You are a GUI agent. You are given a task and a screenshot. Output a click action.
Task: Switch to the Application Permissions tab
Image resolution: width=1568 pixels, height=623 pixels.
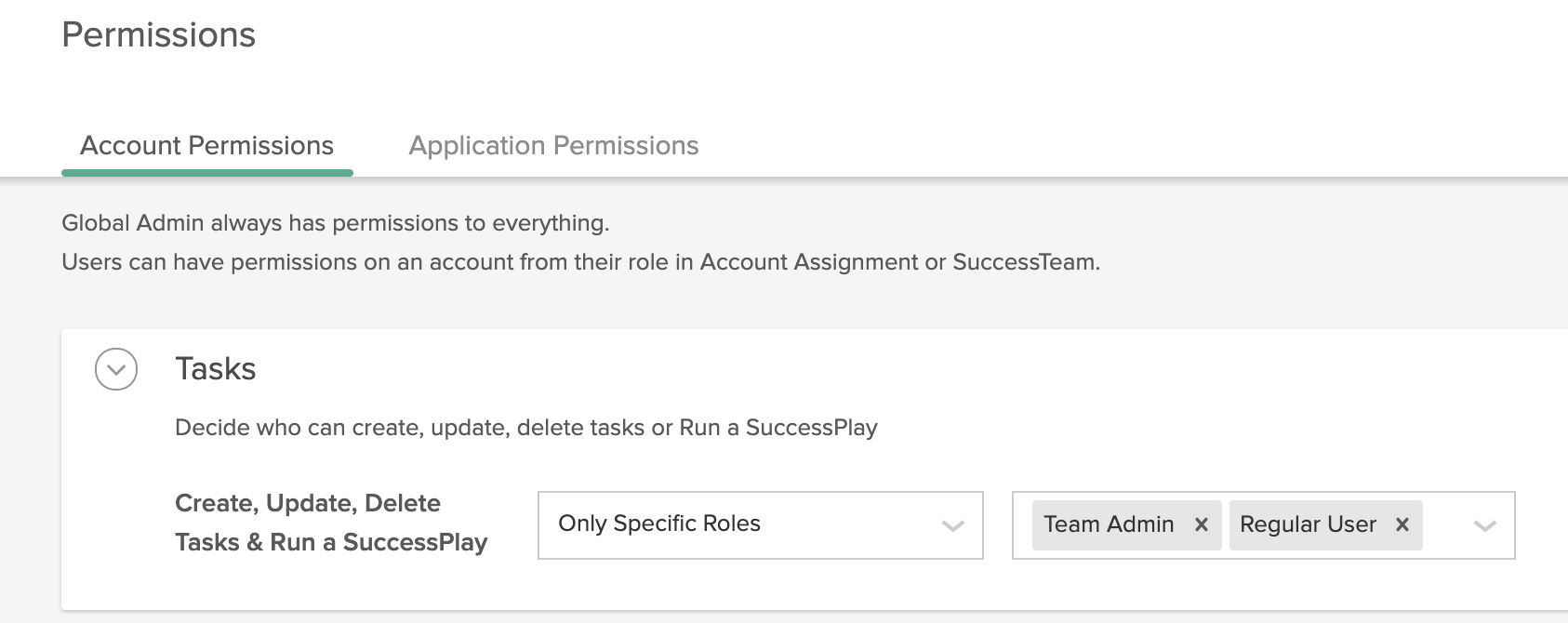(x=553, y=146)
